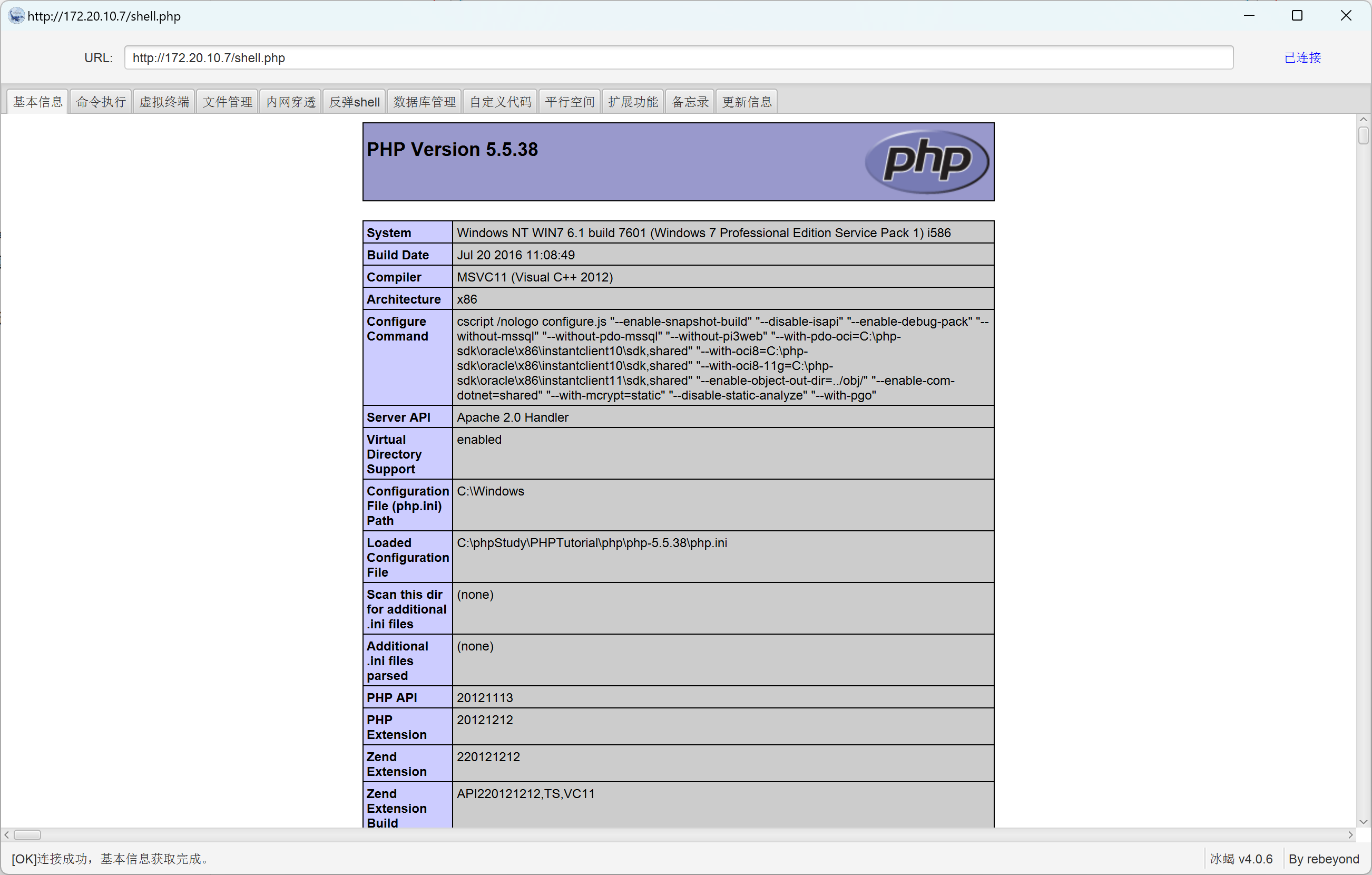Click the Behinder app icon in title bar
Screen dimensions: 1372x875
click(16, 15)
